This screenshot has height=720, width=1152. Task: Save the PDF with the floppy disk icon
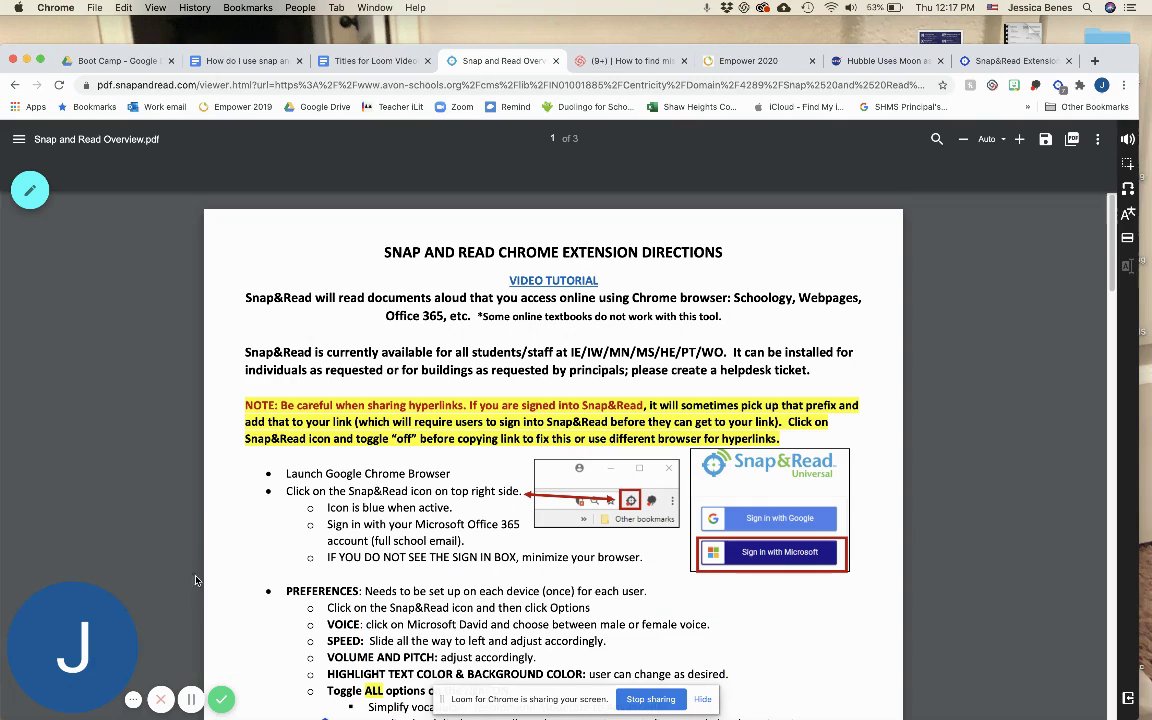1045,139
